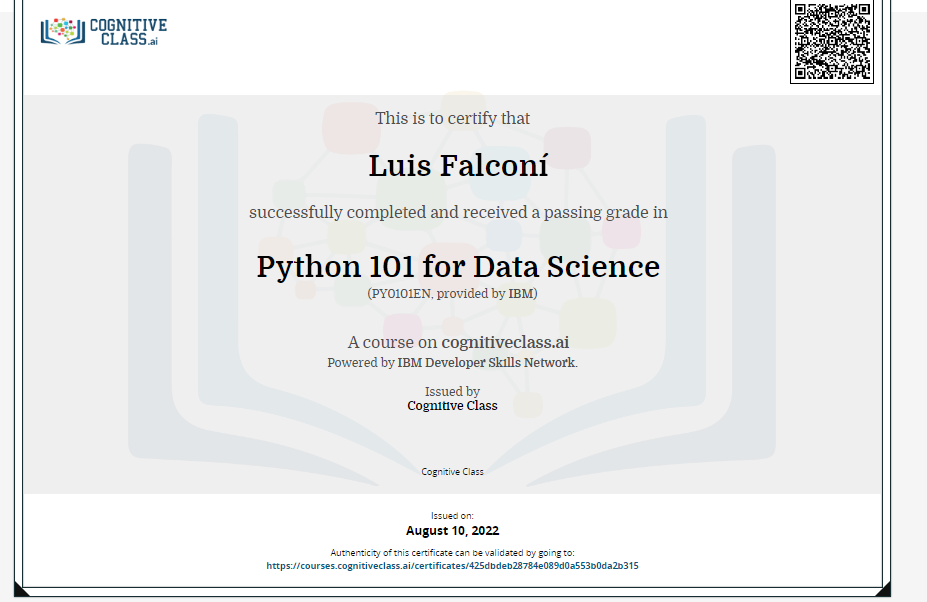Click the Cognitive Class logo
The image size is (927, 602).
pos(104,31)
